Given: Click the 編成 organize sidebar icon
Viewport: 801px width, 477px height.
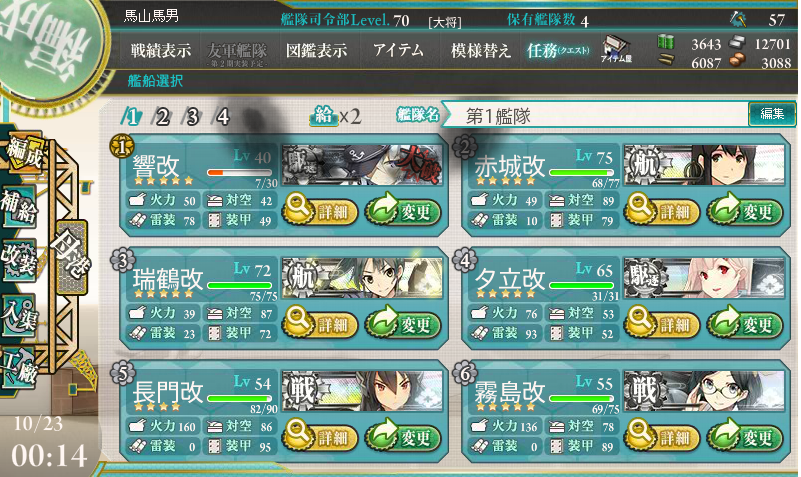Looking at the screenshot, I should 23,152.
